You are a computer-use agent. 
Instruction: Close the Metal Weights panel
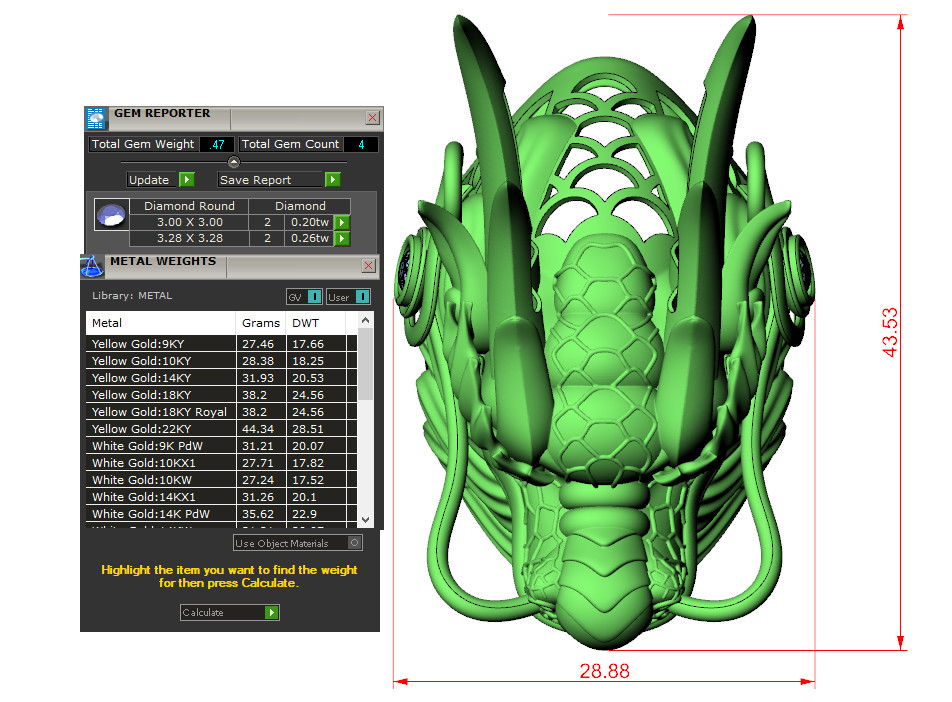(368, 266)
